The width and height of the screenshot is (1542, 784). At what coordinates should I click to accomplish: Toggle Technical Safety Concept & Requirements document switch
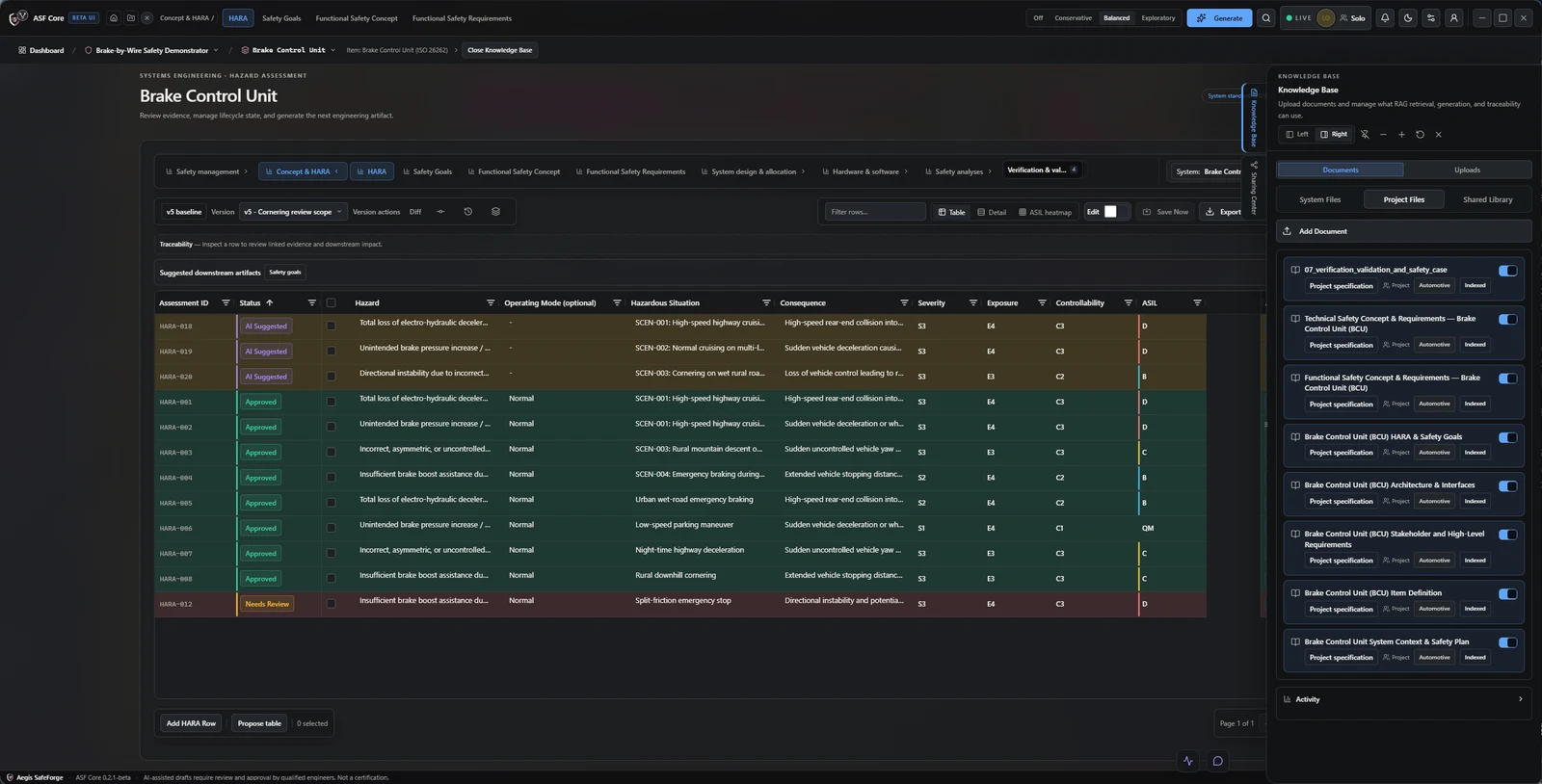pyautogui.click(x=1507, y=319)
